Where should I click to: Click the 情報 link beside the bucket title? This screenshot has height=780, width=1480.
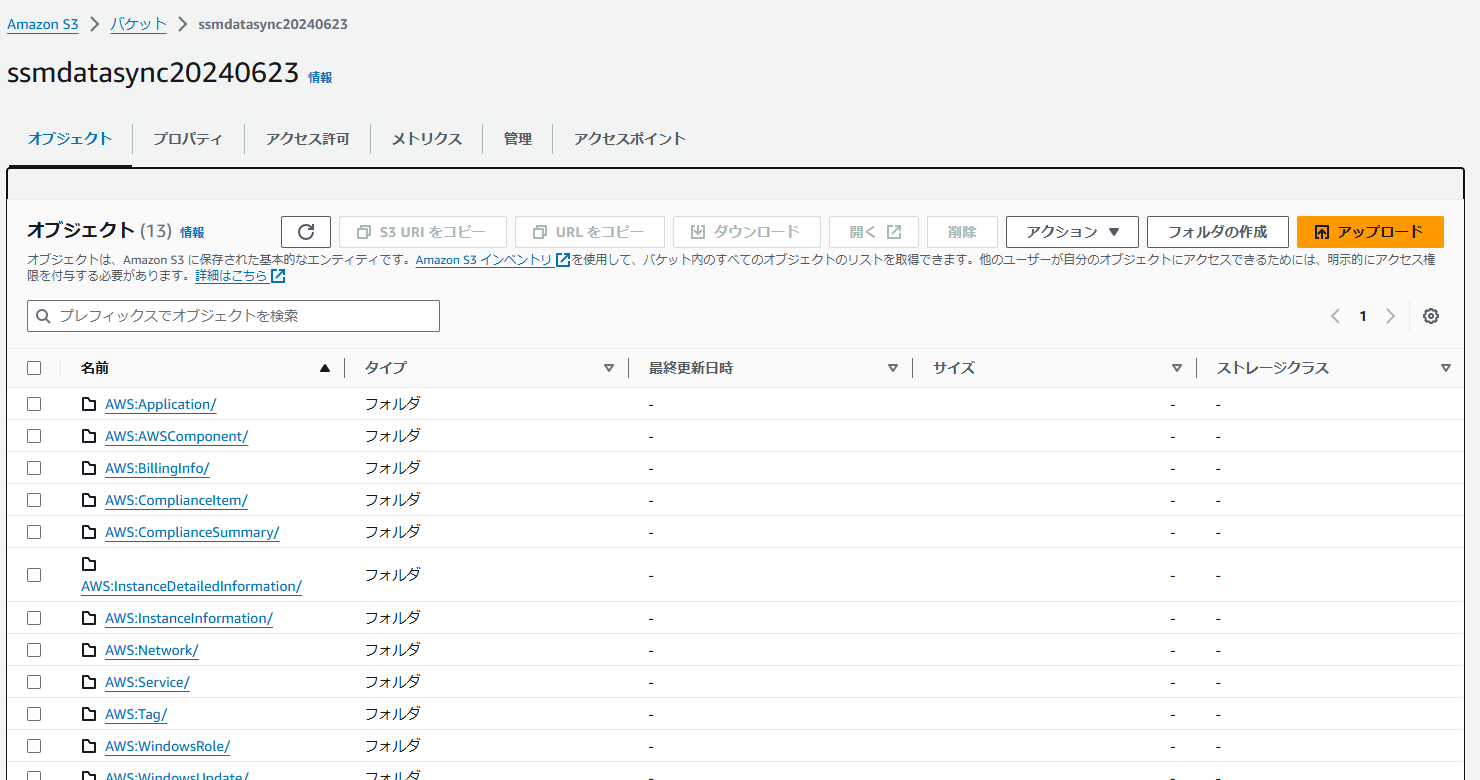(320, 77)
